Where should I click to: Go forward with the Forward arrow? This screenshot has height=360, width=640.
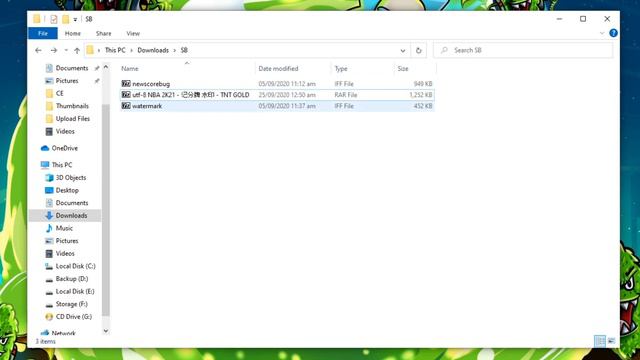point(53,50)
